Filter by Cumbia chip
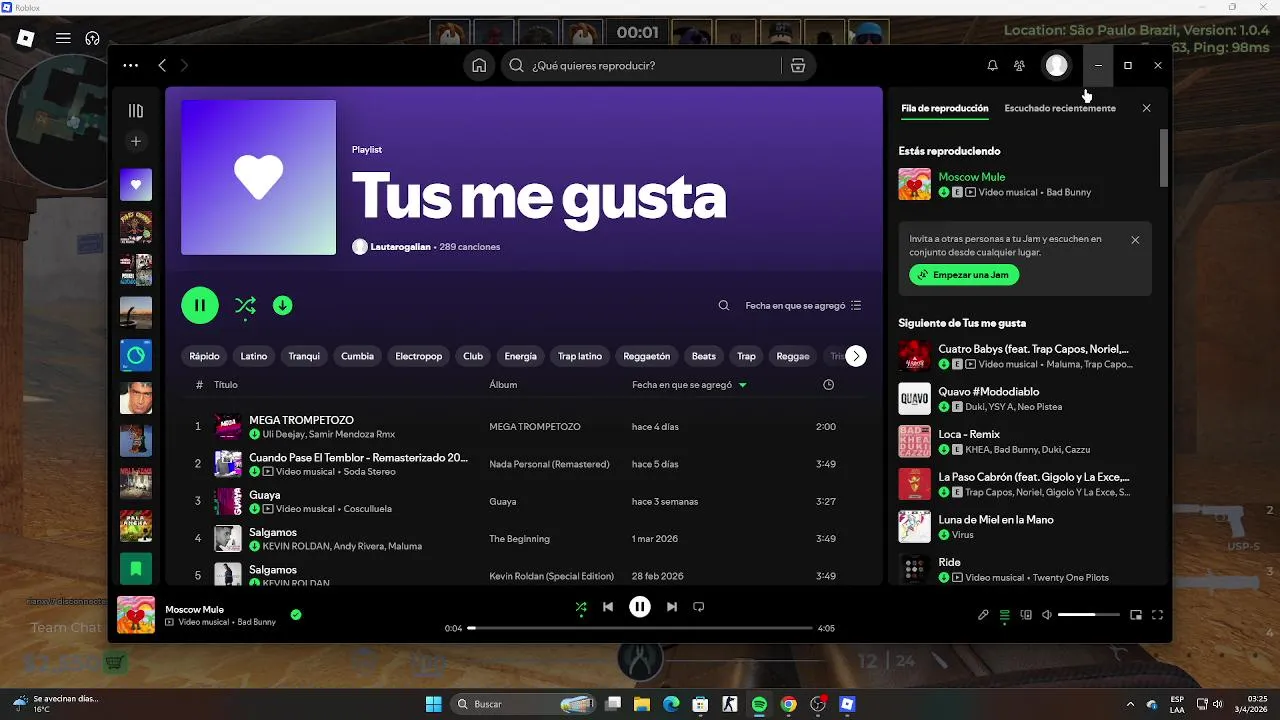Image resolution: width=1280 pixels, height=720 pixels. pos(357,356)
